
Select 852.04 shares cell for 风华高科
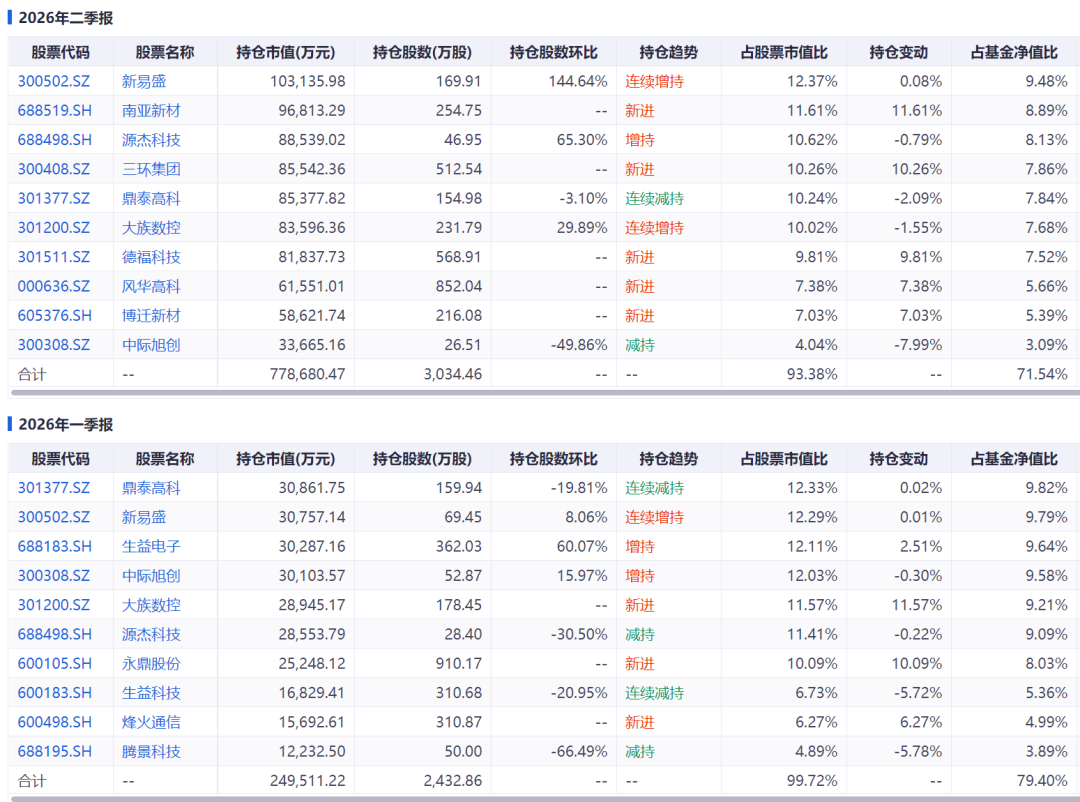point(458,286)
